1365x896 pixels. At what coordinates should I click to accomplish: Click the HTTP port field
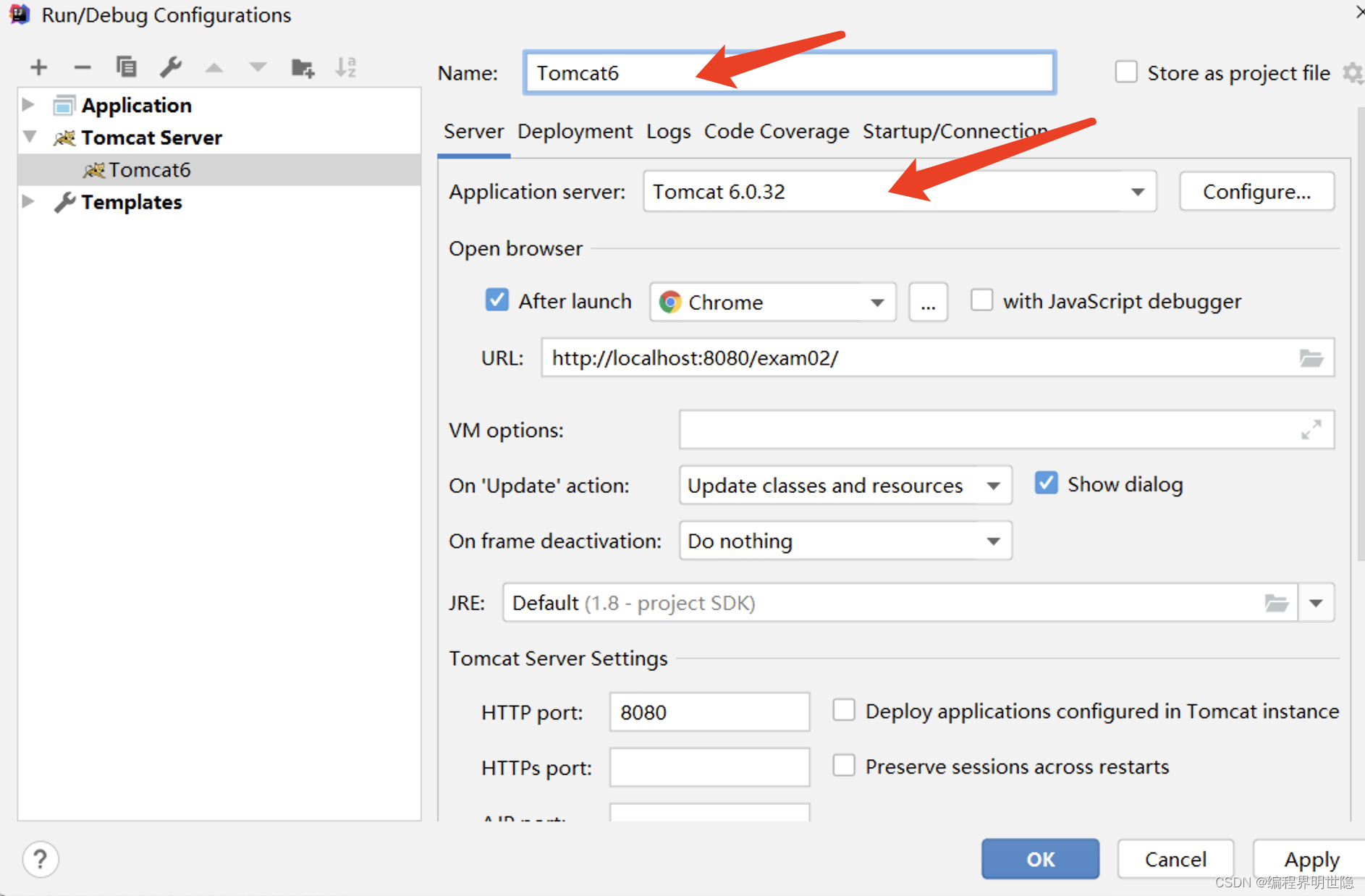(x=709, y=711)
